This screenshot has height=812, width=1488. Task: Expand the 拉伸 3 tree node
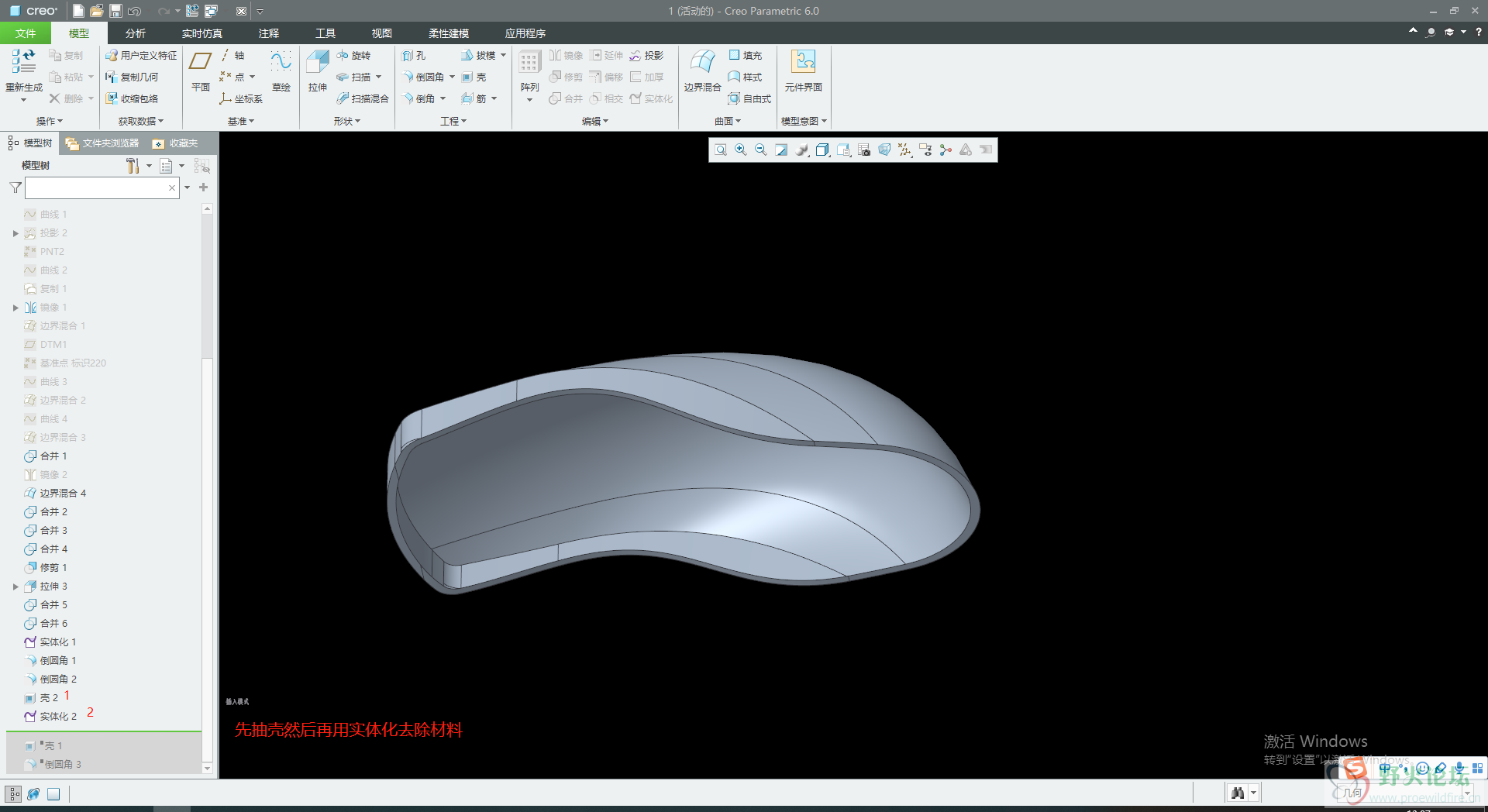tap(15, 587)
